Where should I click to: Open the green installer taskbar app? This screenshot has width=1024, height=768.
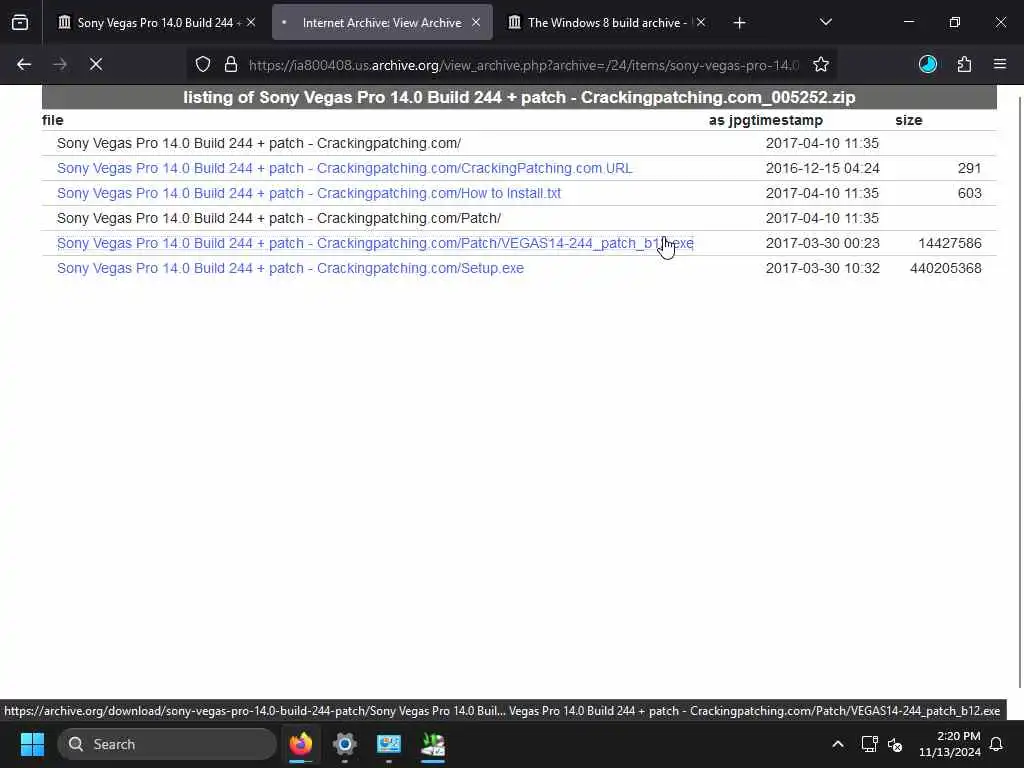432,744
